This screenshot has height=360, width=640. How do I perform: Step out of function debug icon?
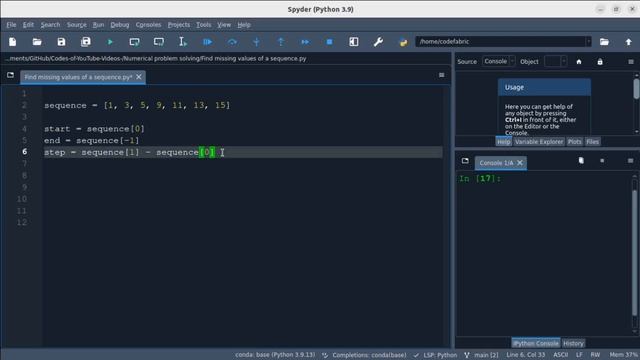(x=281, y=42)
